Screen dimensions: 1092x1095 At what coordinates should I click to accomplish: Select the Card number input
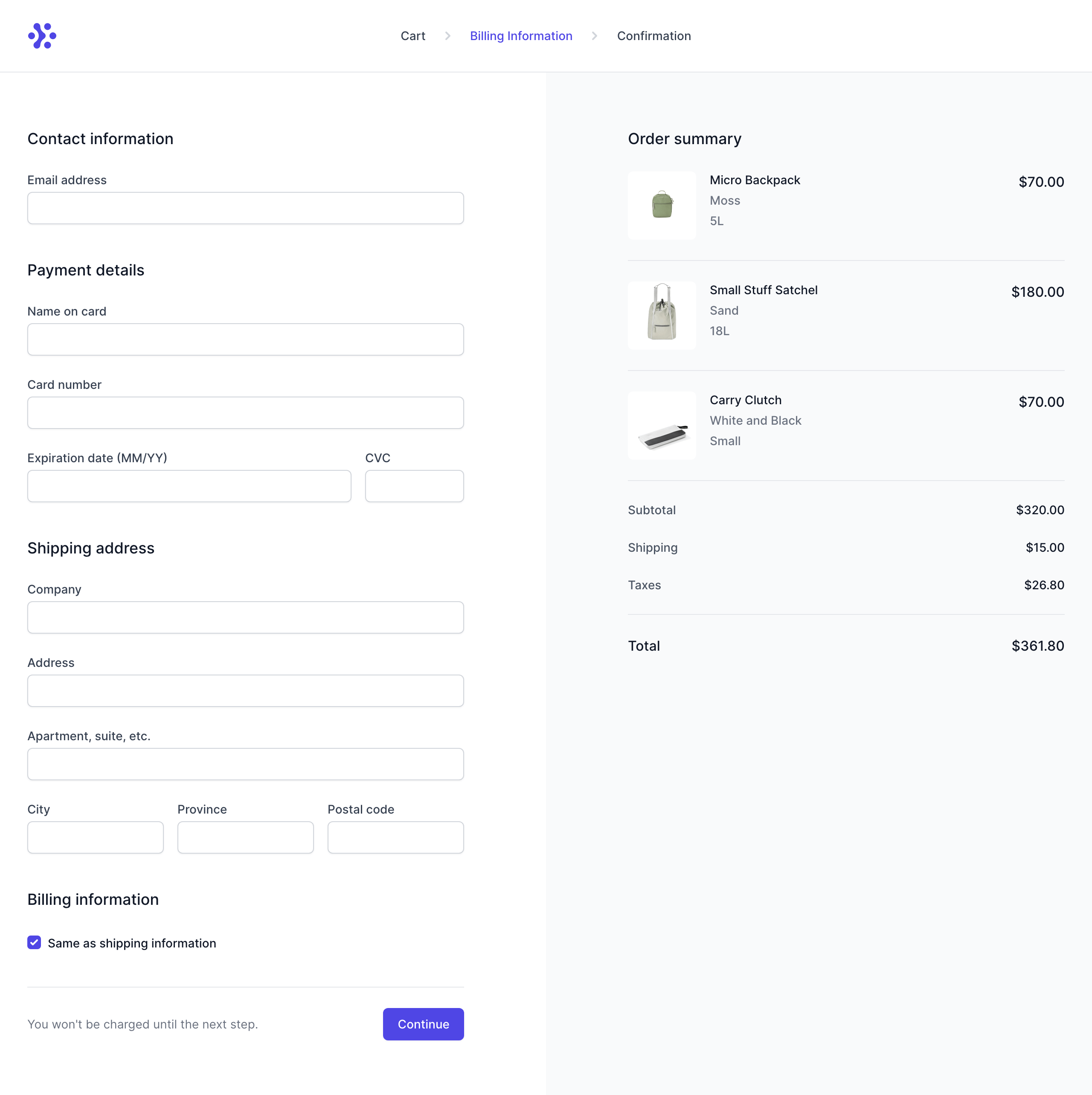pyautogui.click(x=245, y=413)
